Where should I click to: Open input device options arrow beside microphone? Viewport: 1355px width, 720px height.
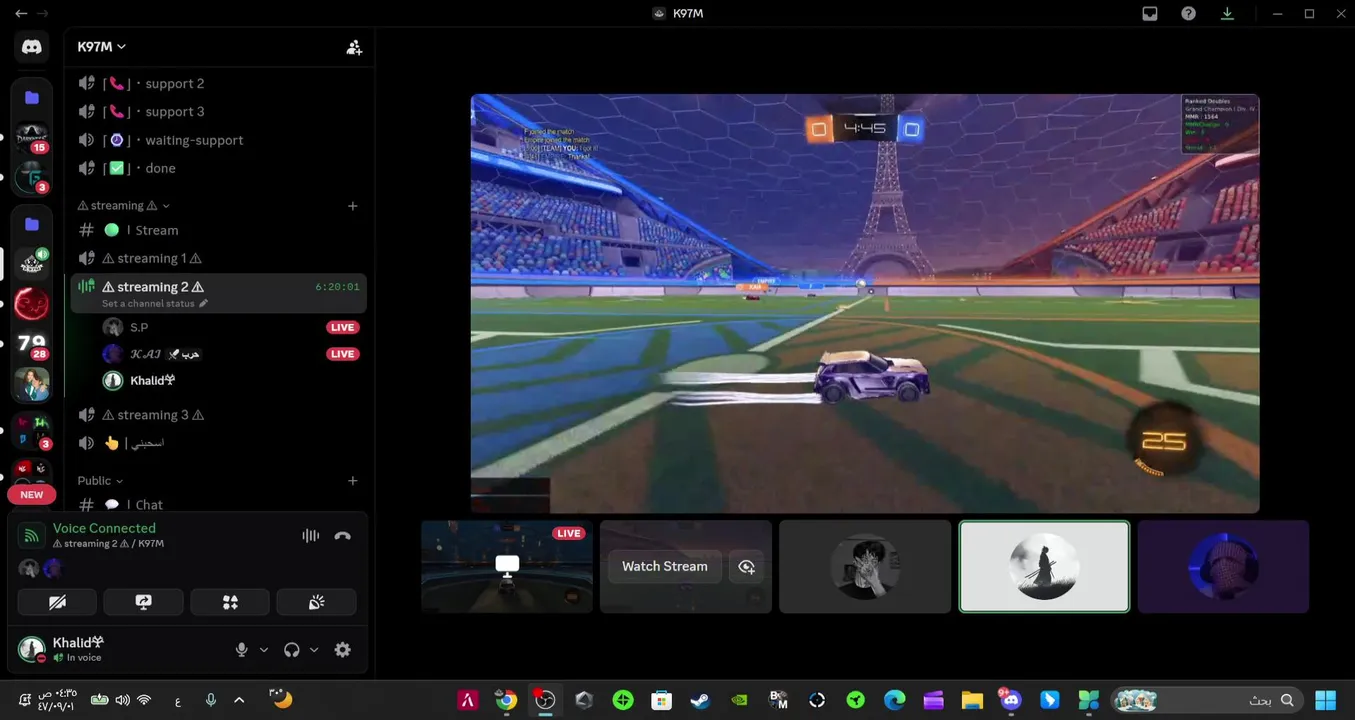point(264,650)
